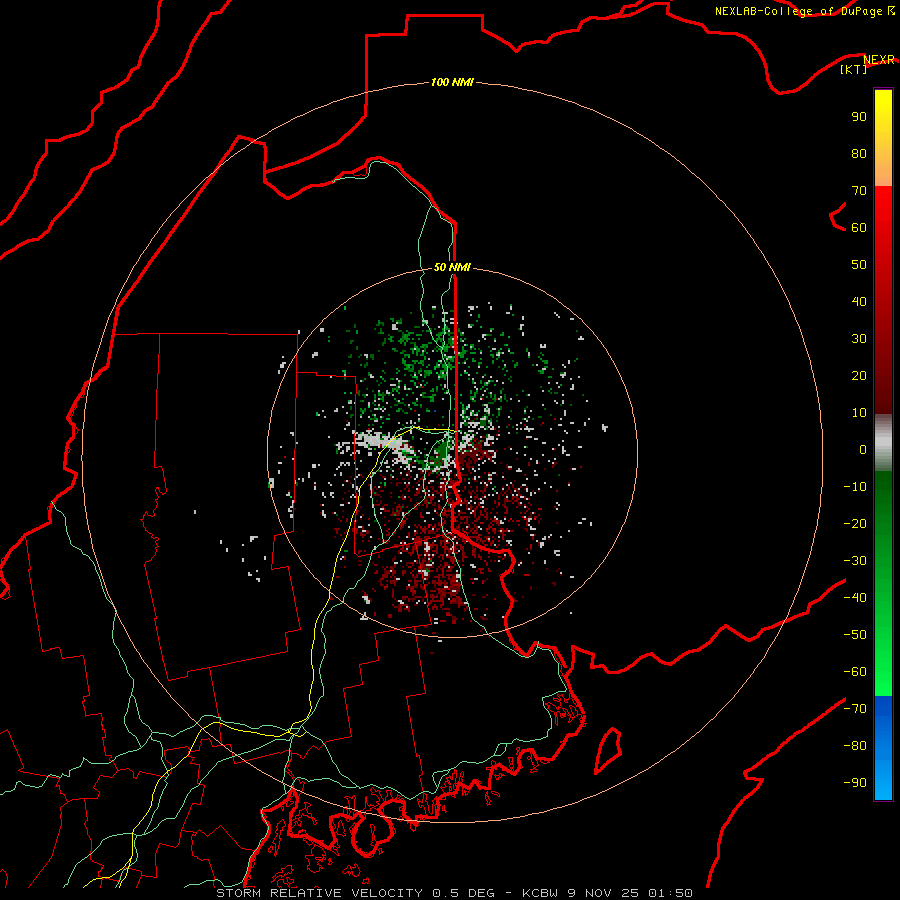
Task: Click the 100 NMI range ring label
Action: click(452, 83)
